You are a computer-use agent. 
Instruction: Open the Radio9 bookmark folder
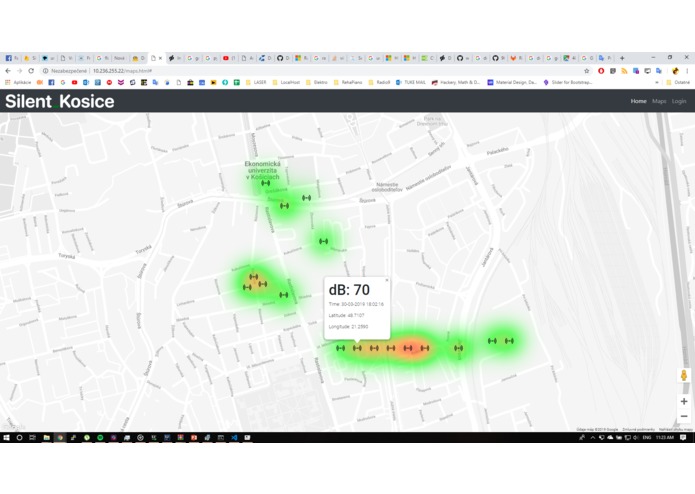tap(379, 82)
